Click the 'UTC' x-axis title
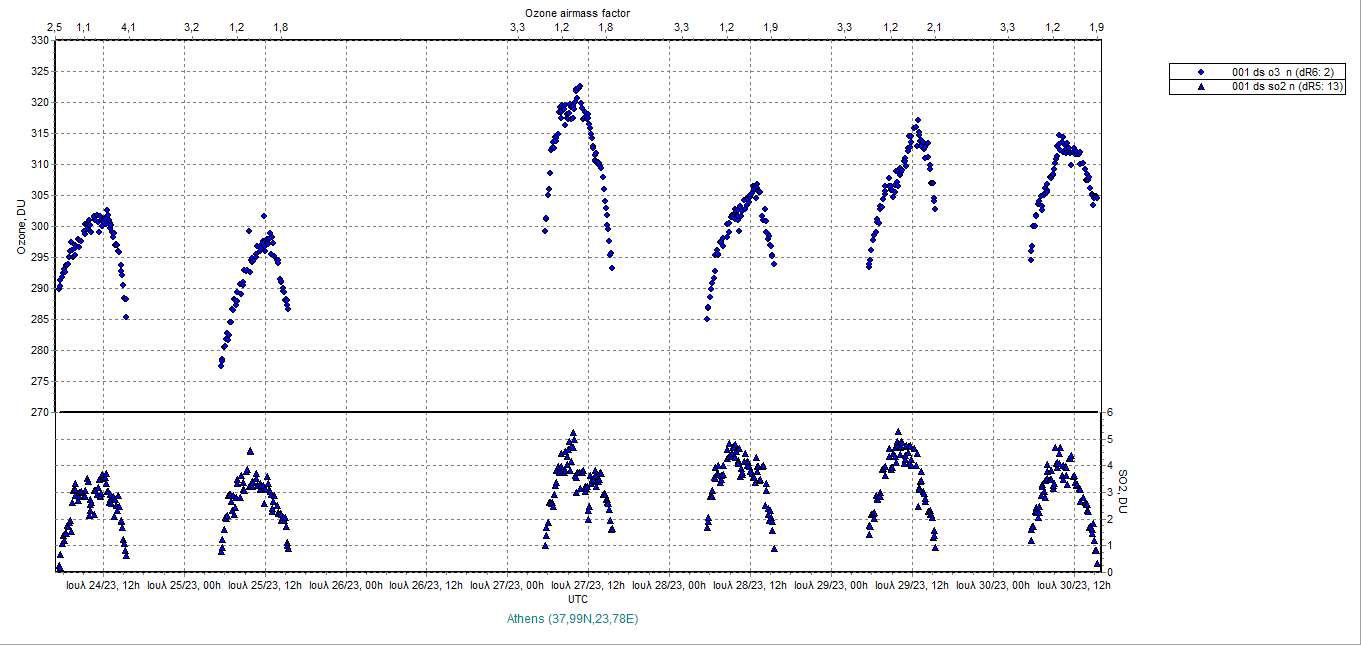This screenshot has height=645, width=1361. click(578, 599)
